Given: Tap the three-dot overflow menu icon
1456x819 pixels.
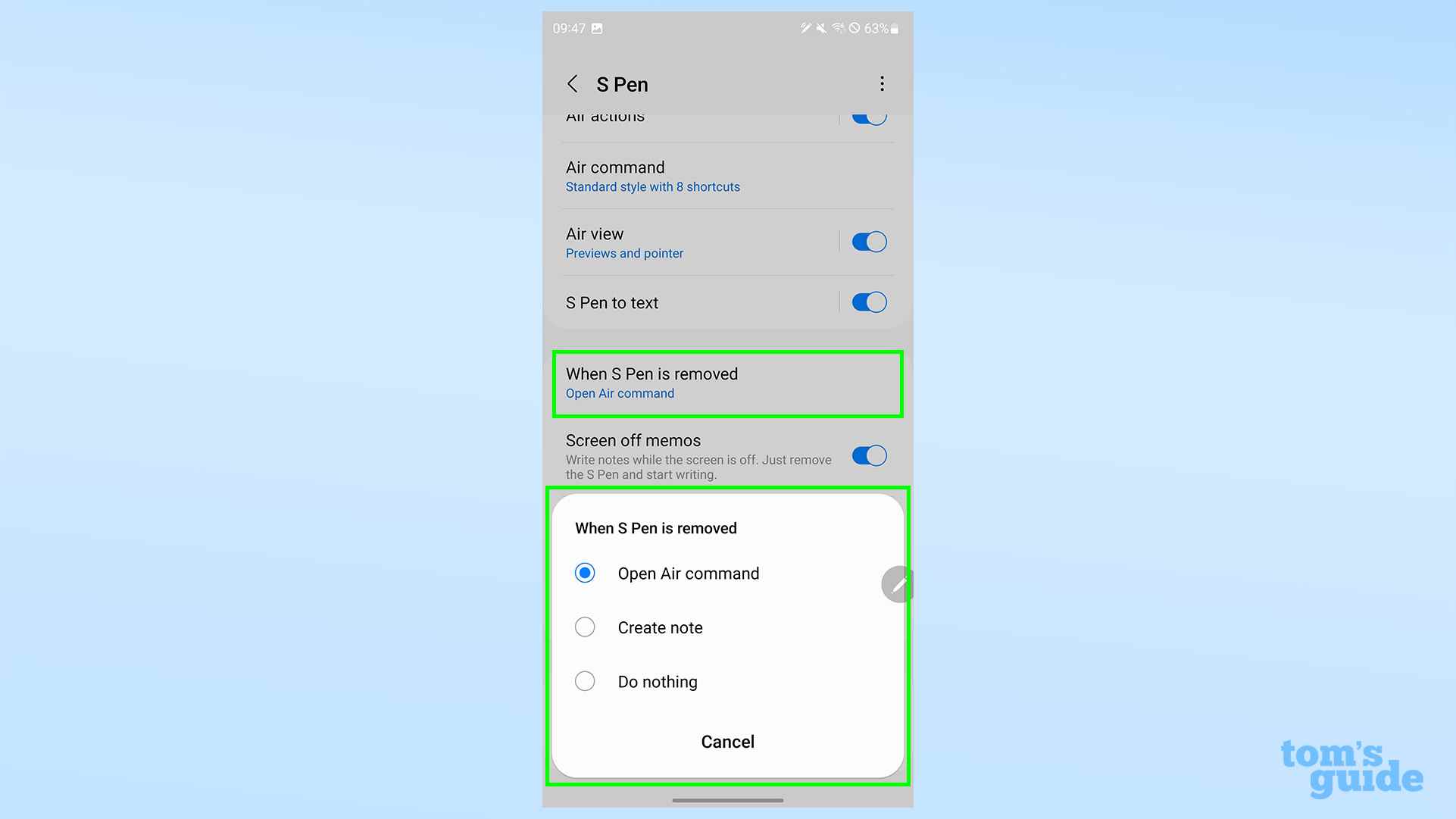Looking at the screenshot, I should [x=881, y=84].
